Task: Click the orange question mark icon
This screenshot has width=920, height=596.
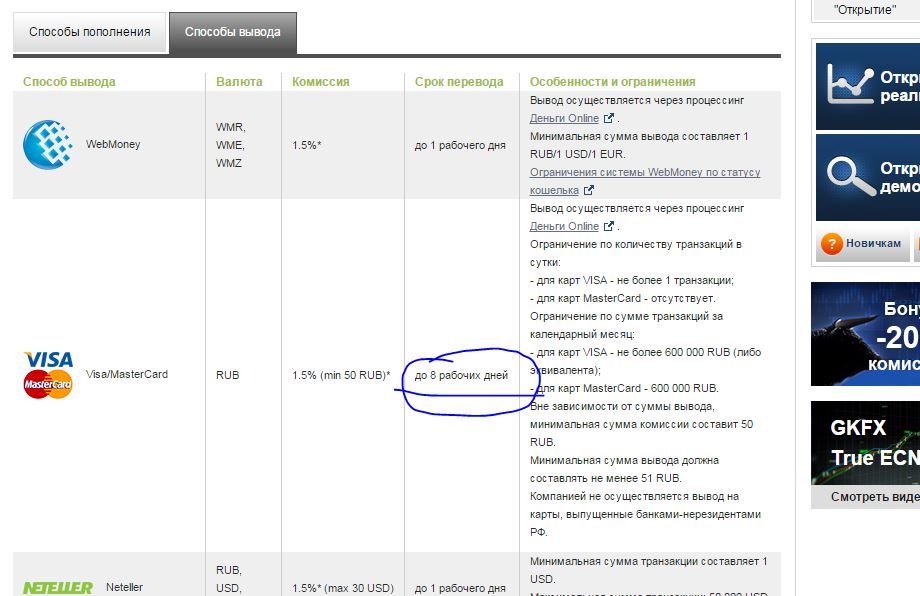Action: coord(832,243)
